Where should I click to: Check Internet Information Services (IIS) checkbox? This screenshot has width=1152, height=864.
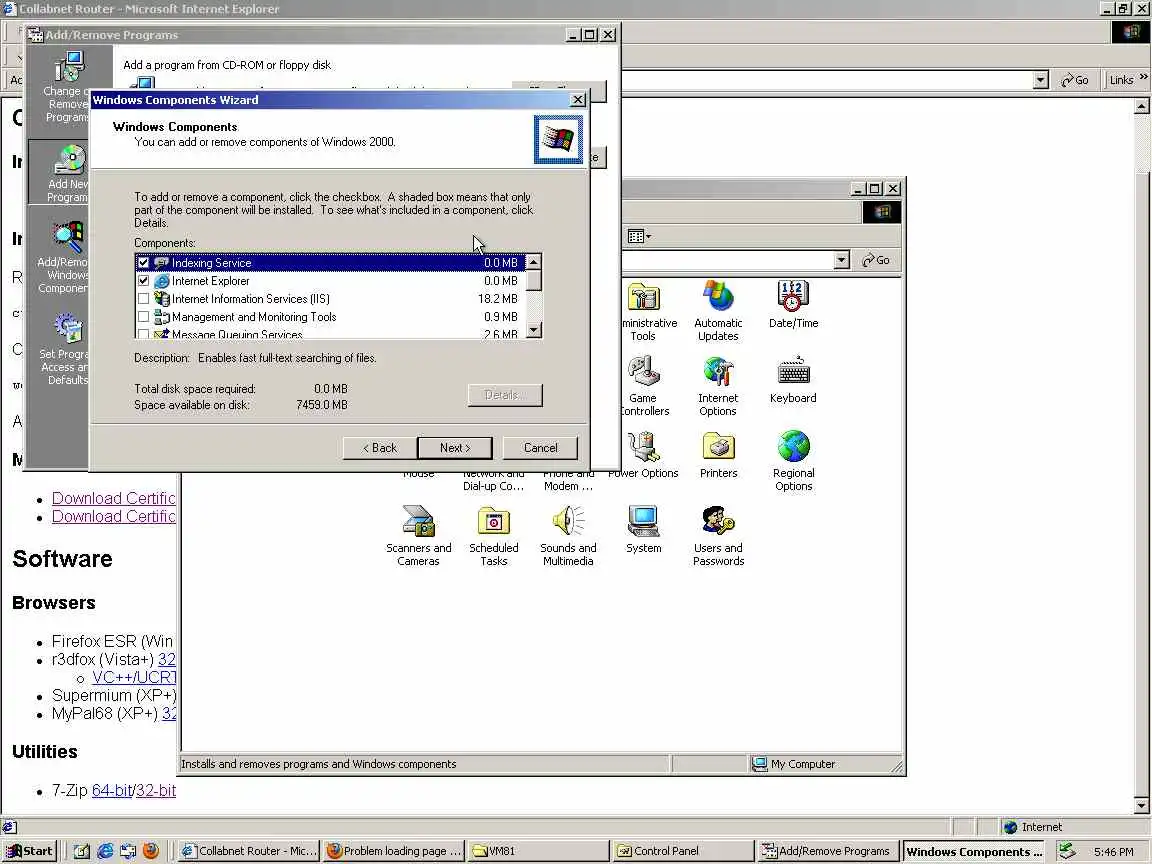click(143, 299)
